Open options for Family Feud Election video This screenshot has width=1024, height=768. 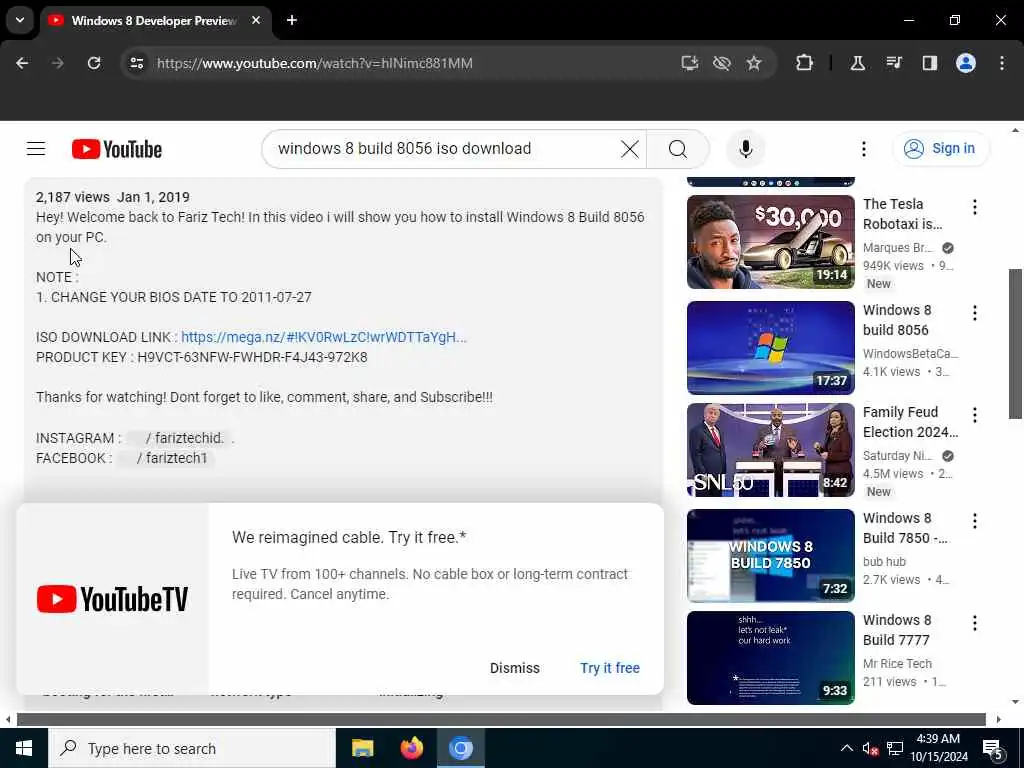(974, 415)
